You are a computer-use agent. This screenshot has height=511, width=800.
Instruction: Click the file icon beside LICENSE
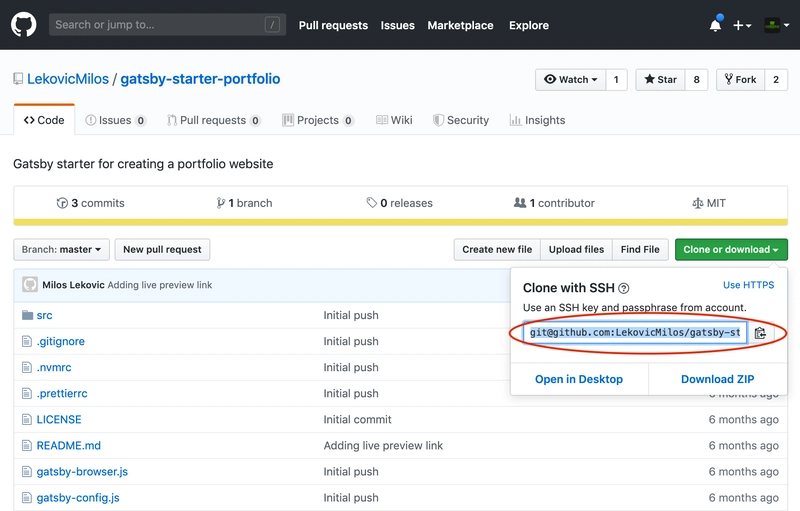point(27,419)
